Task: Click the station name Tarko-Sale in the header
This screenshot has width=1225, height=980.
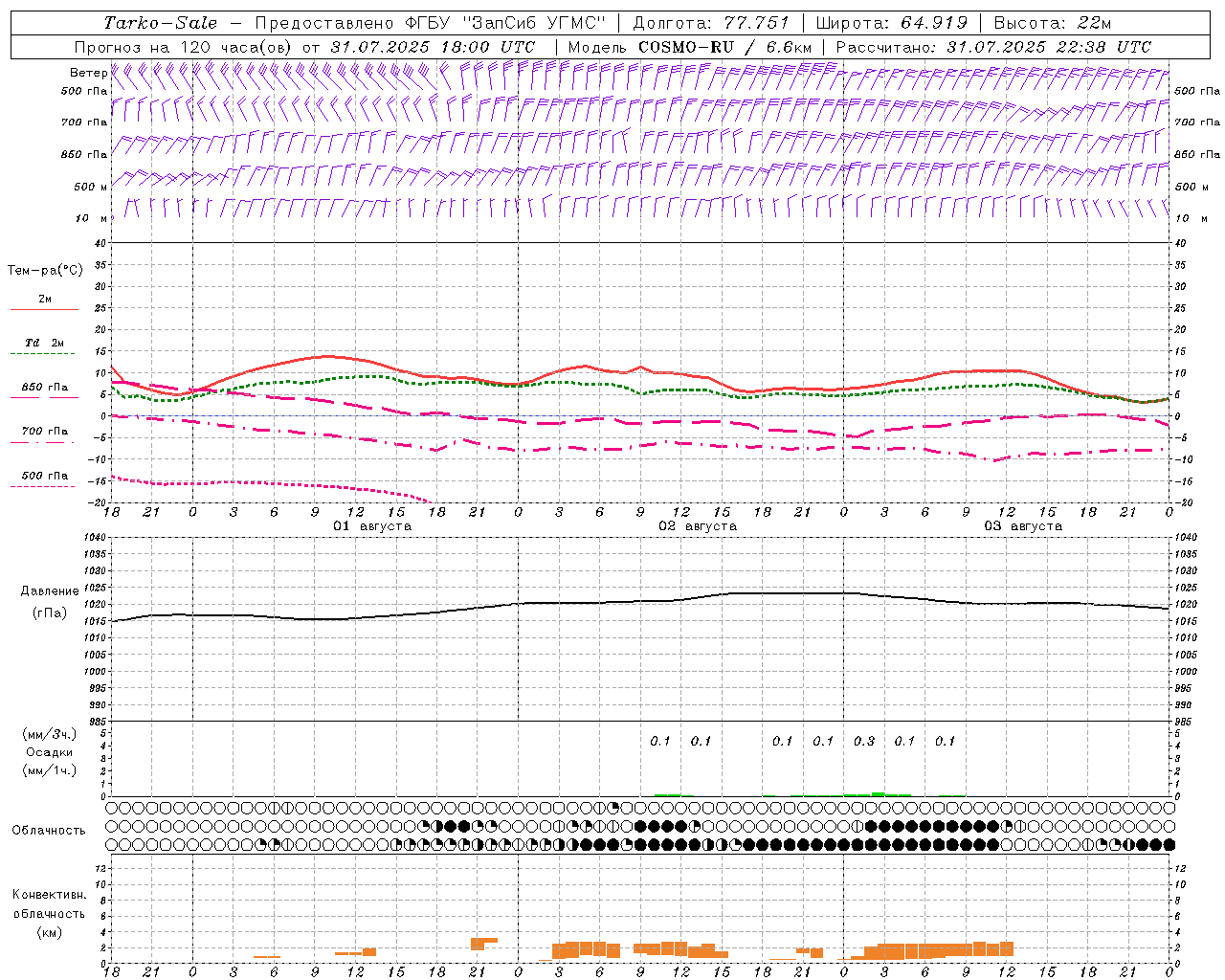Action: 161,23
